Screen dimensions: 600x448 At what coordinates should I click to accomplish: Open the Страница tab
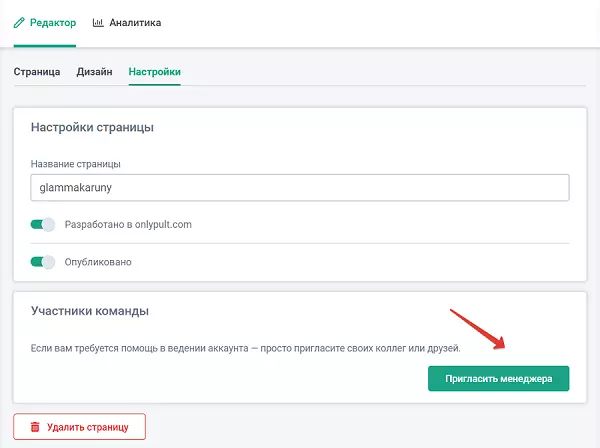point(37,72)
